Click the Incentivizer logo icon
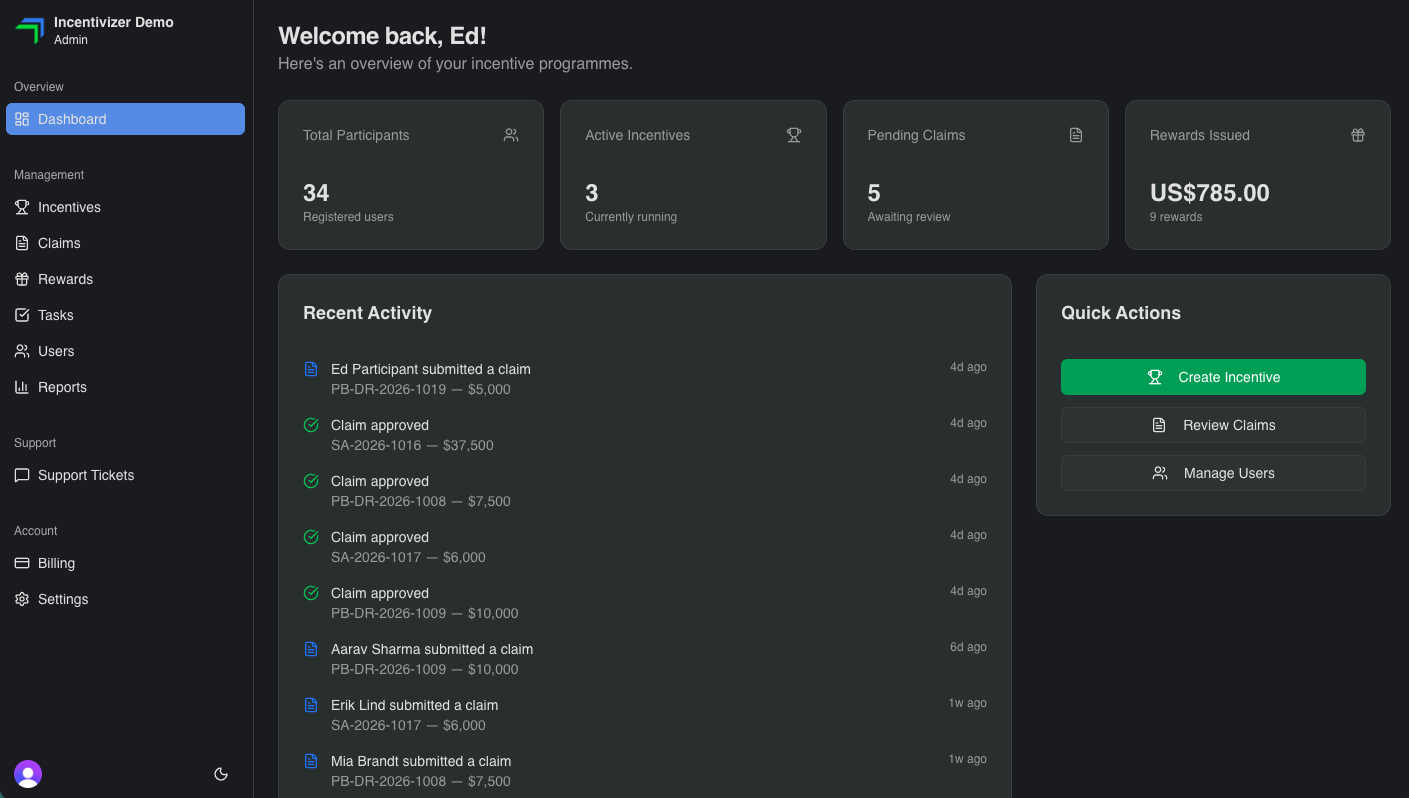This screenshot has height=798, width=1409. 30,31
